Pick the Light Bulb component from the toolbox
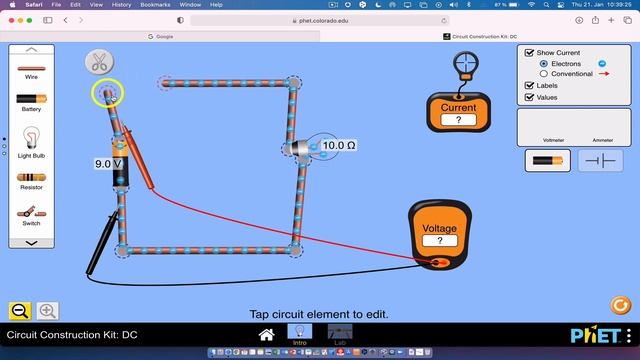Viewport: 640px width, 360px height. (x=31, y=142)
